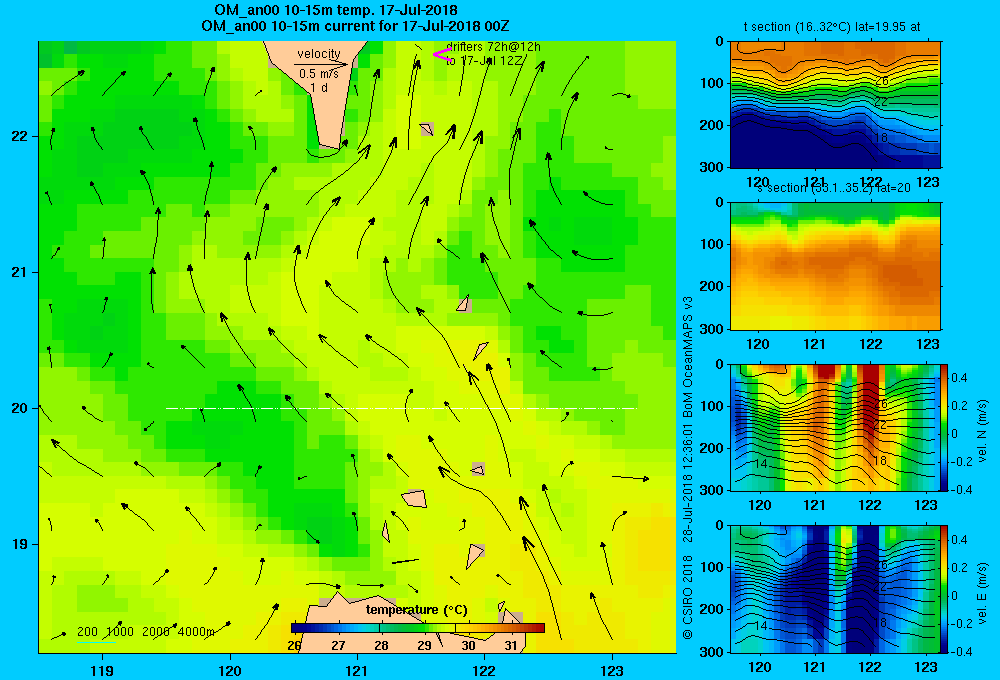1000x680 pixels.
Task: Click longitude label '121' under main map
Action: (357, 670)
